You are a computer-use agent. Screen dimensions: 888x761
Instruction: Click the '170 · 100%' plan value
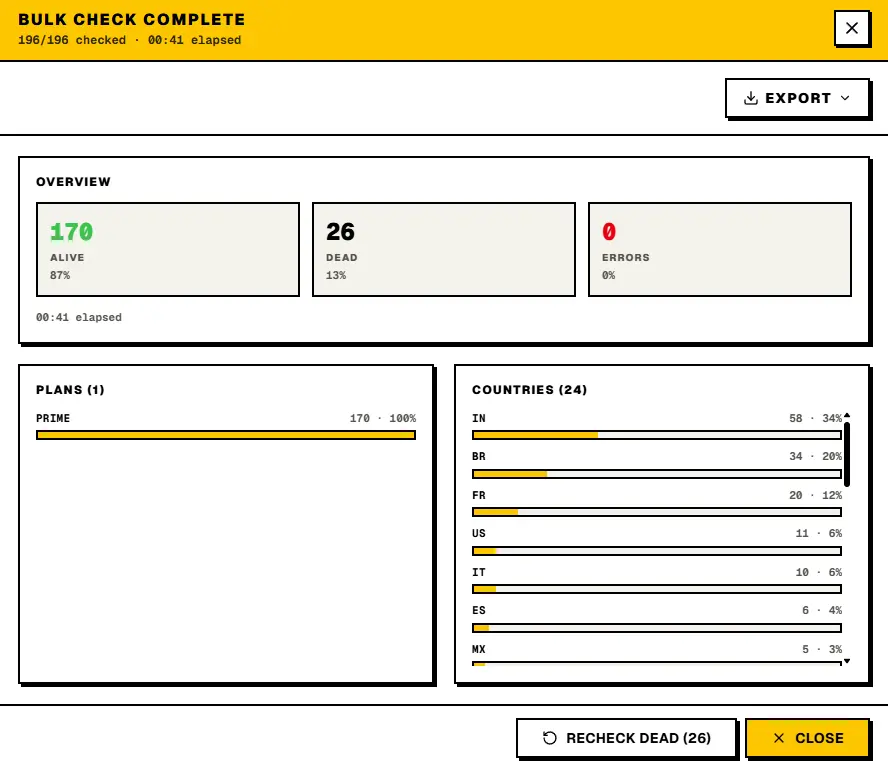coord(383,418)
